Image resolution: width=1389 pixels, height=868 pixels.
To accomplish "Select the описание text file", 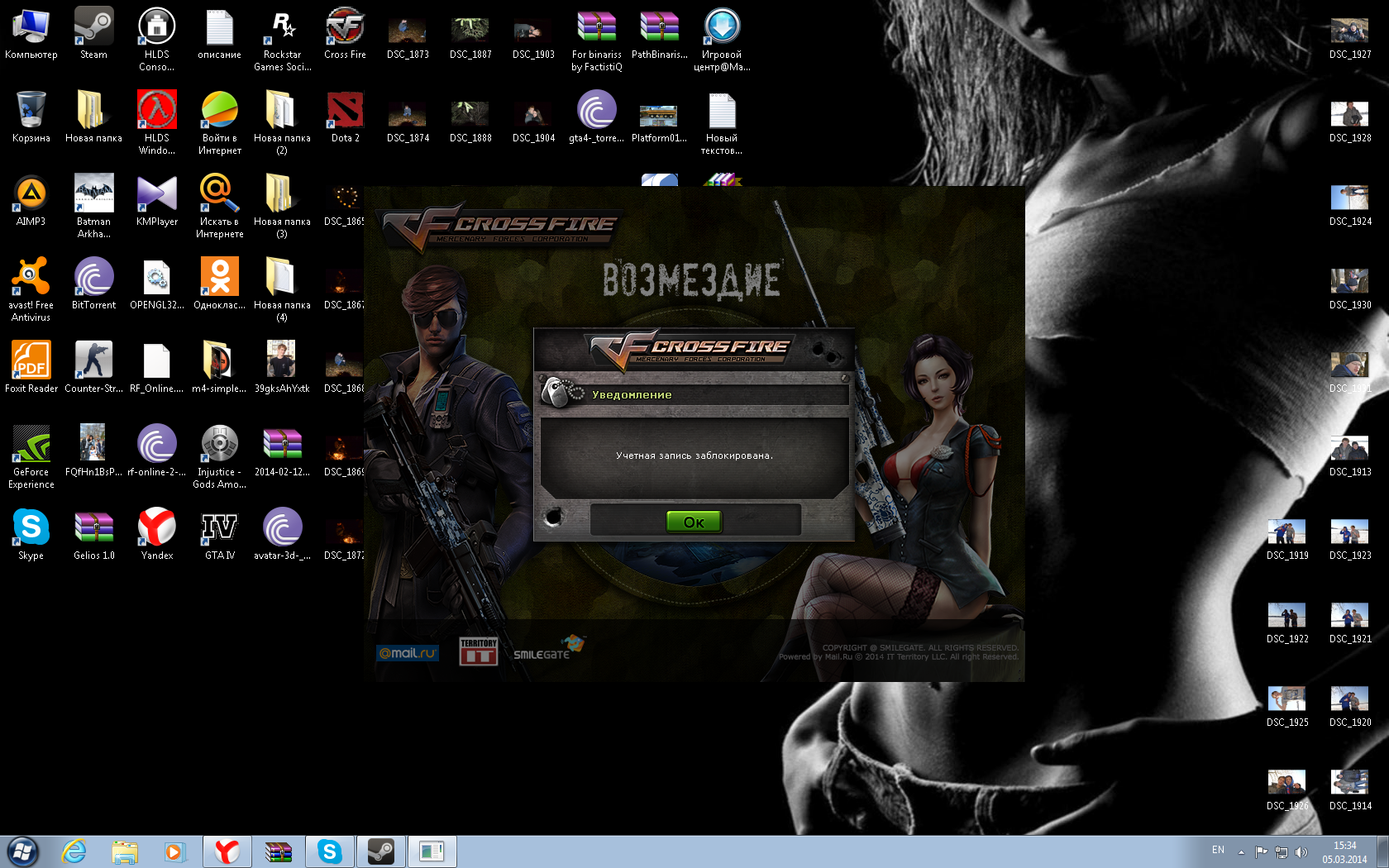I will 219,35.
